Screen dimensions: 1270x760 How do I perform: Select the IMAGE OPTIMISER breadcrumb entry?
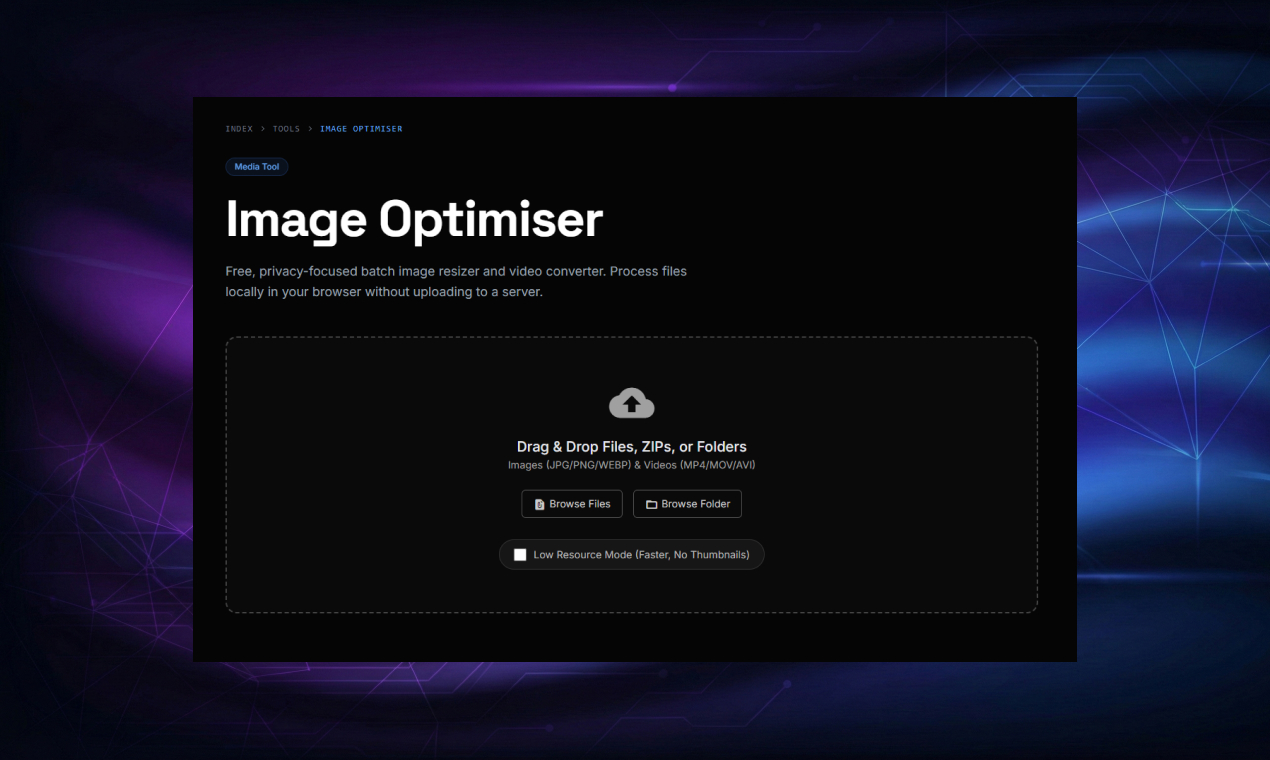coord(361,128)
